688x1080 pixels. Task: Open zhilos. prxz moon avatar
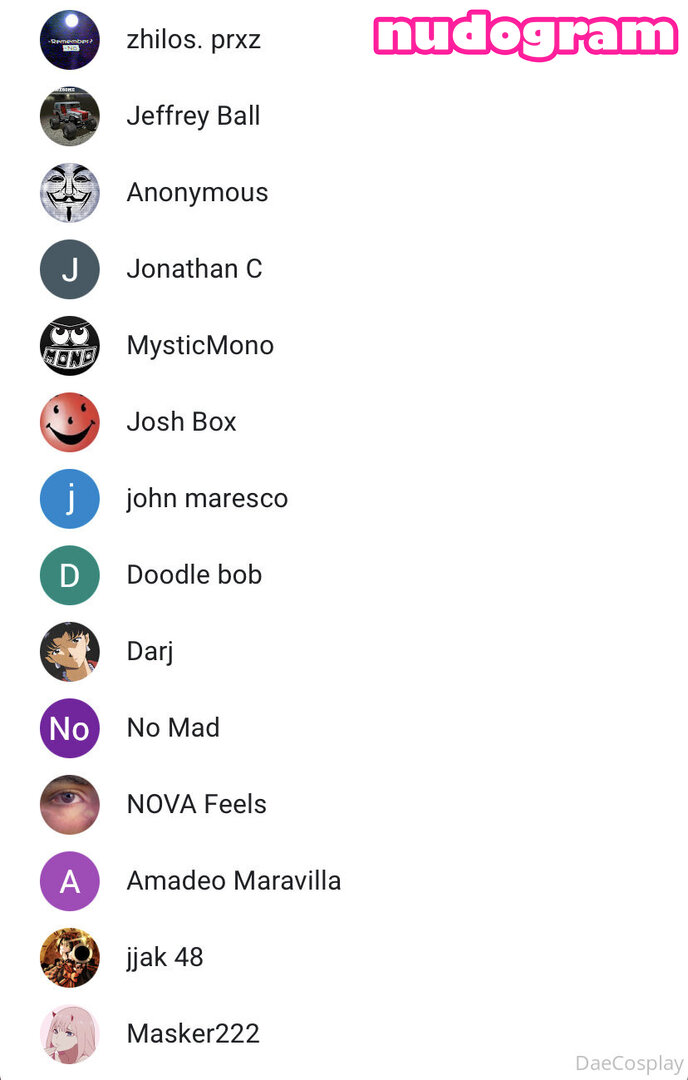tap(70, 39)
